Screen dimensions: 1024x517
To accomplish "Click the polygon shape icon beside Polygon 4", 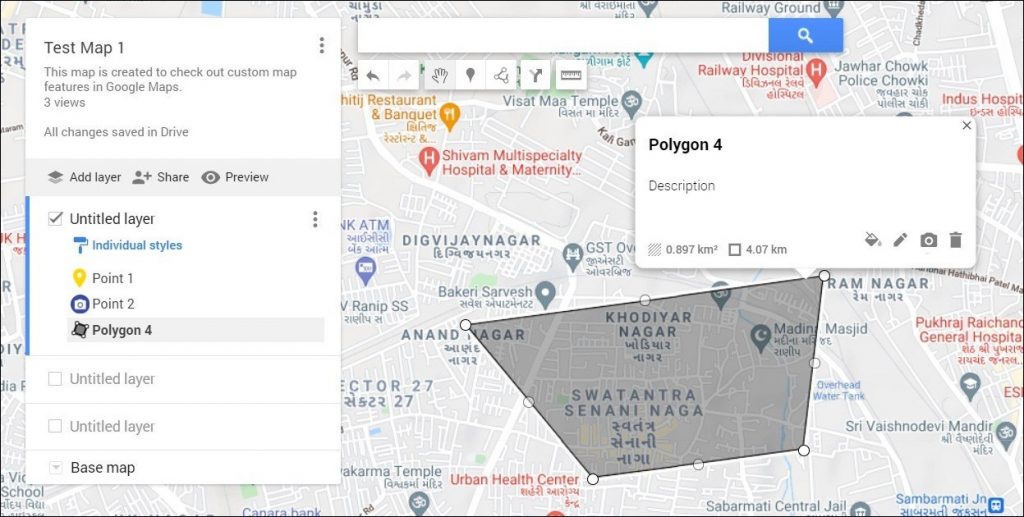I will pyautogui.click(x=80, y=330).
